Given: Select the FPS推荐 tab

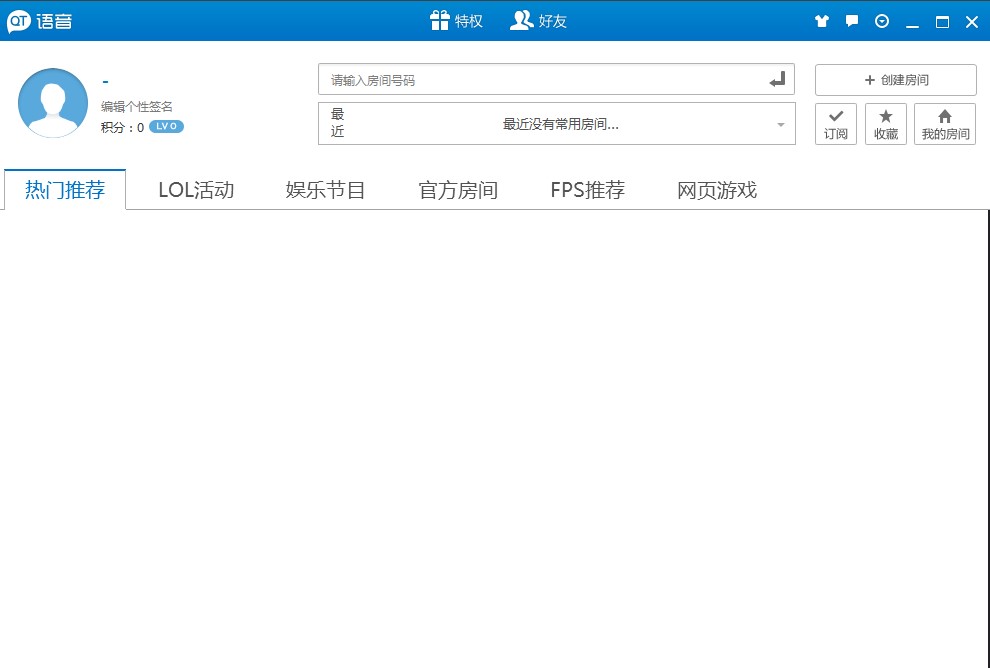Looking at the screenshot, I should [x=588, y=190].
